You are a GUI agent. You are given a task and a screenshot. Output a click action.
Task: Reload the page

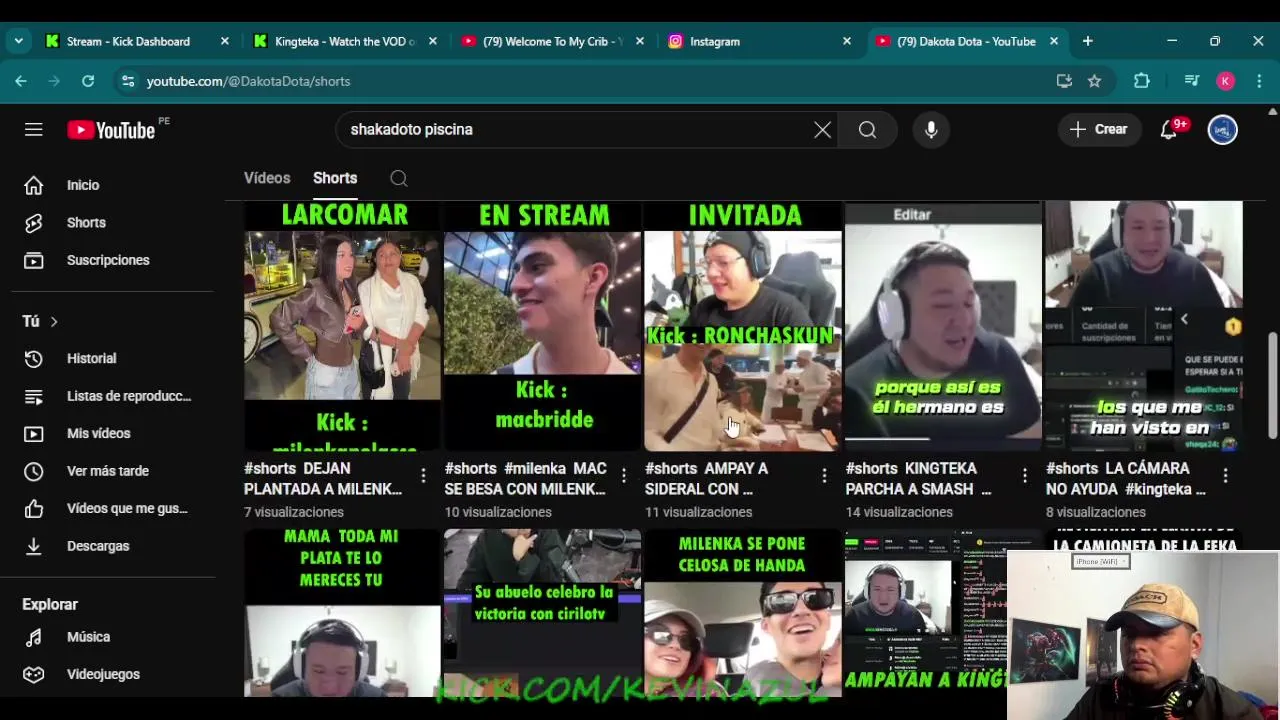(88, 81)
